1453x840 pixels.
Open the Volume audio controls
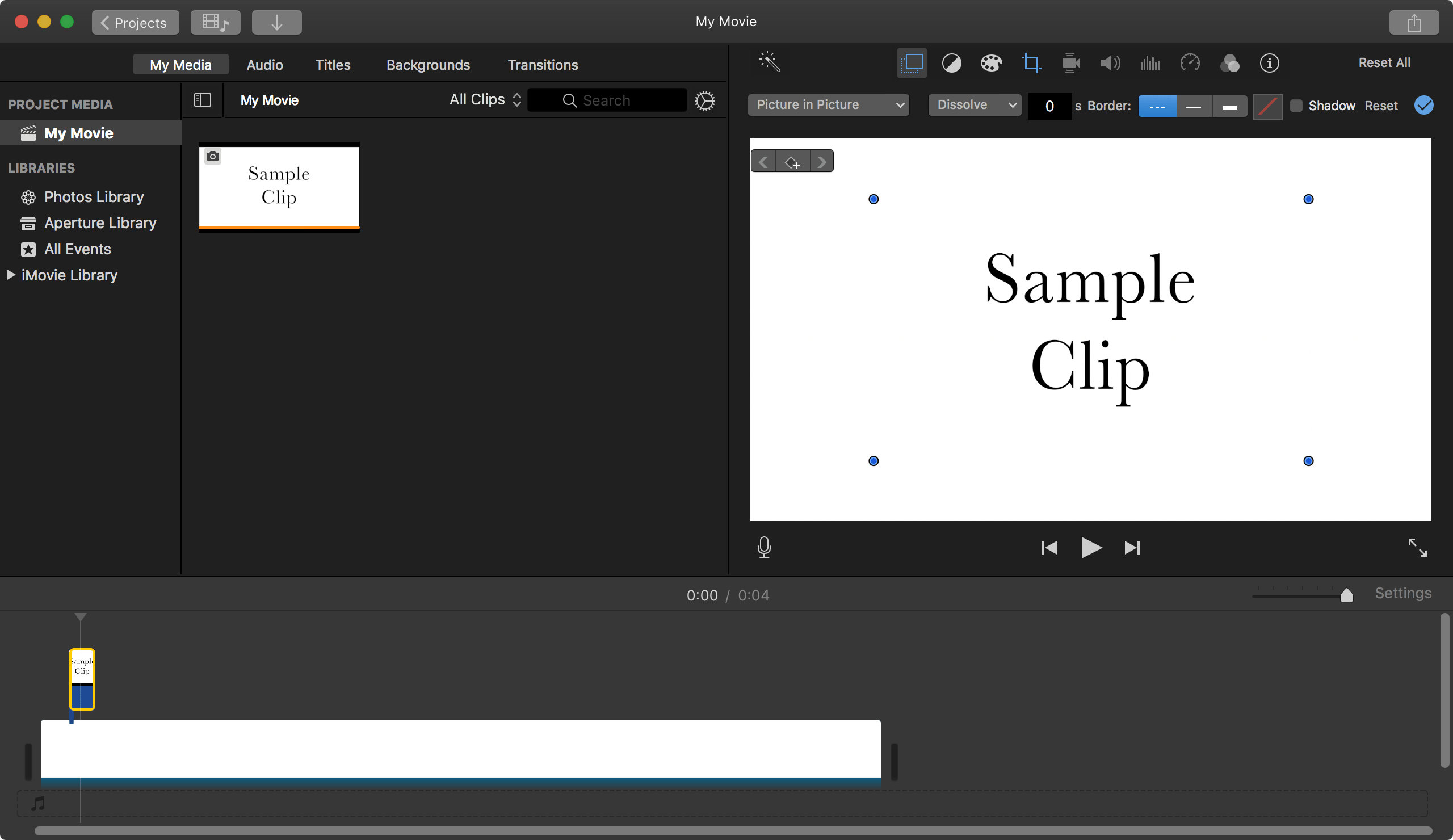1110,63
